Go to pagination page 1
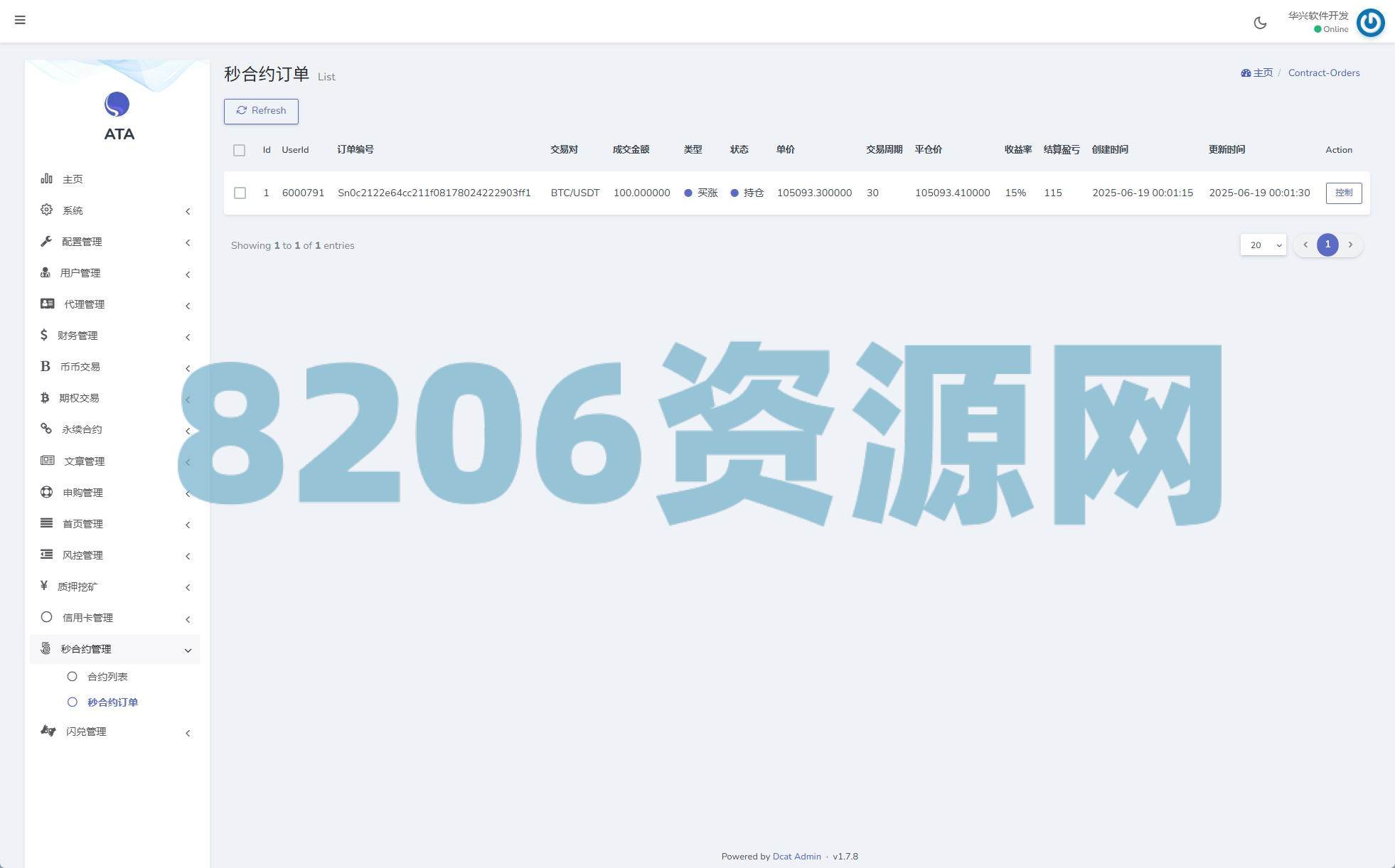Screen dimensions: 1395x868 (x=1327, y=245)
